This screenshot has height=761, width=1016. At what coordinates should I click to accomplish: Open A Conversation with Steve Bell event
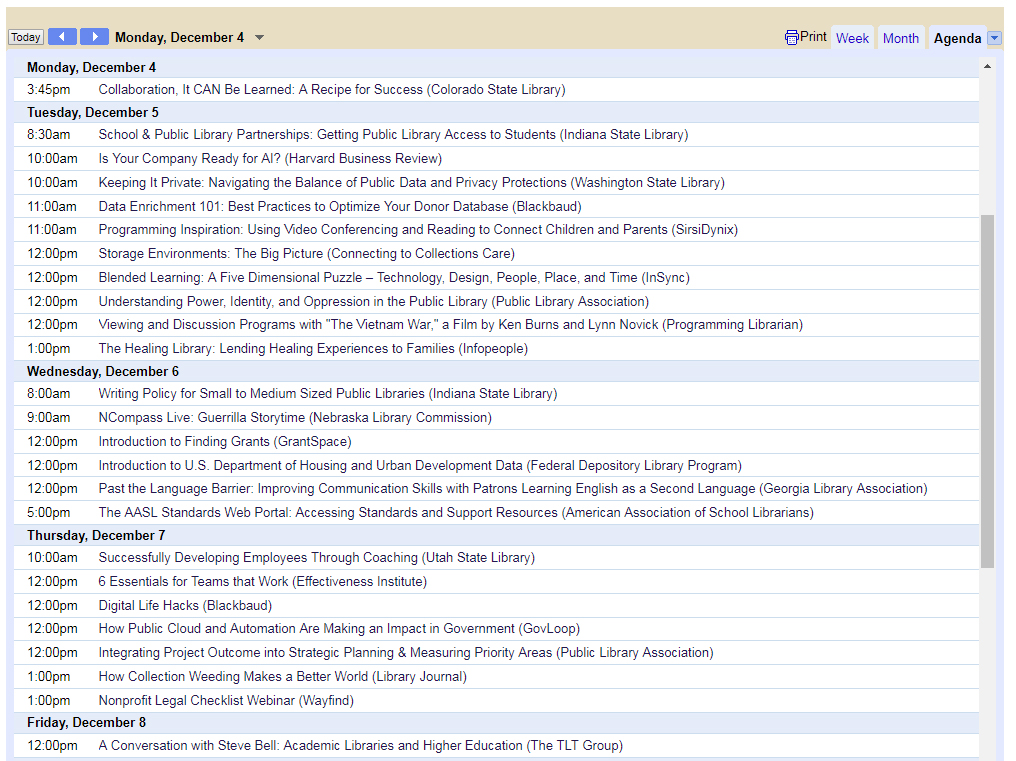361,745
